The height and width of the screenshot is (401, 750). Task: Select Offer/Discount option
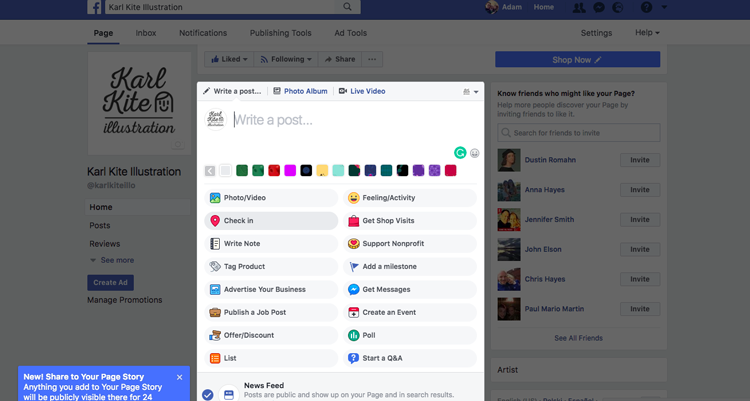(x=271, y=335)
